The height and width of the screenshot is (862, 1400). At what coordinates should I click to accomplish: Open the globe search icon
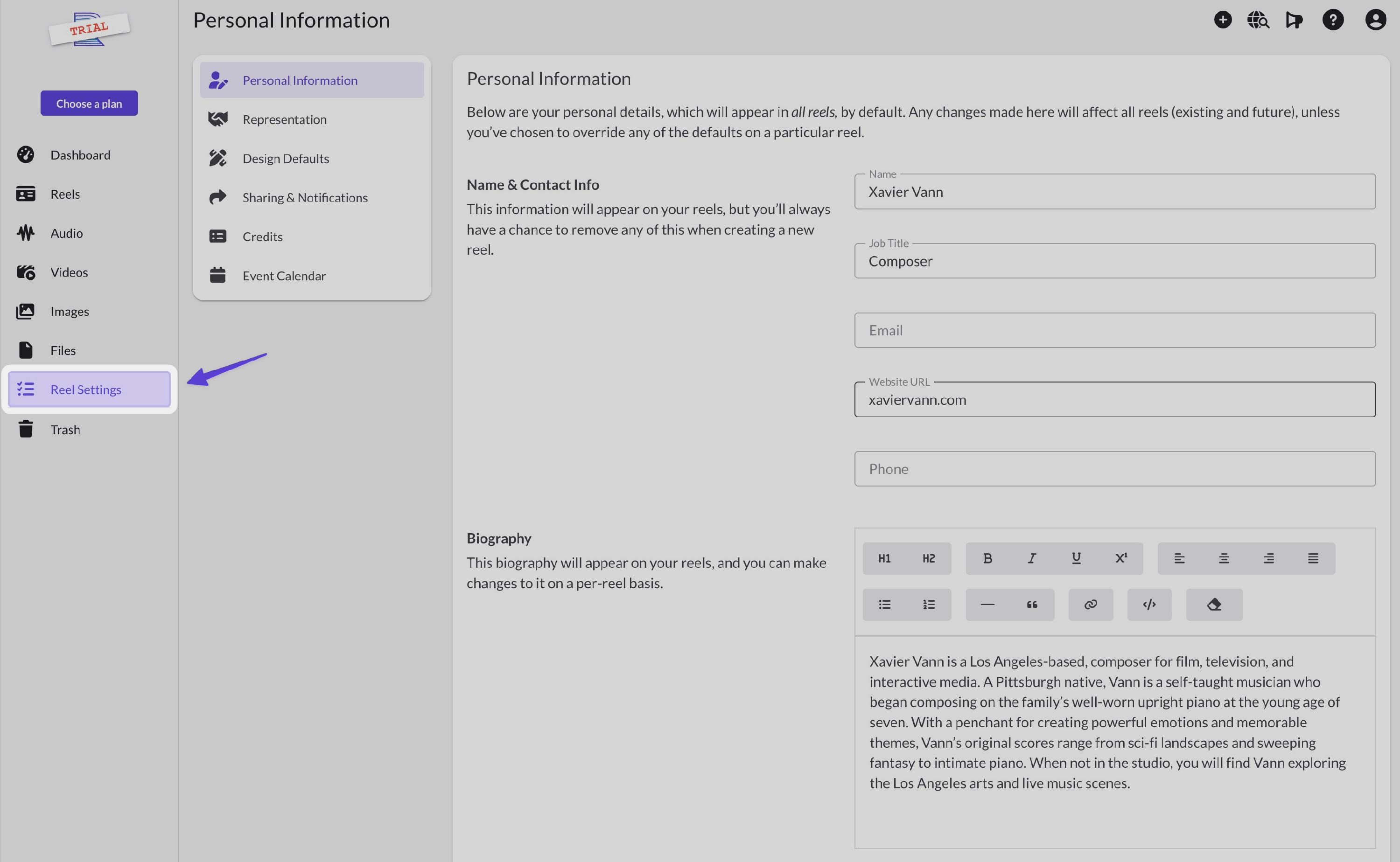pos(1258,20)
